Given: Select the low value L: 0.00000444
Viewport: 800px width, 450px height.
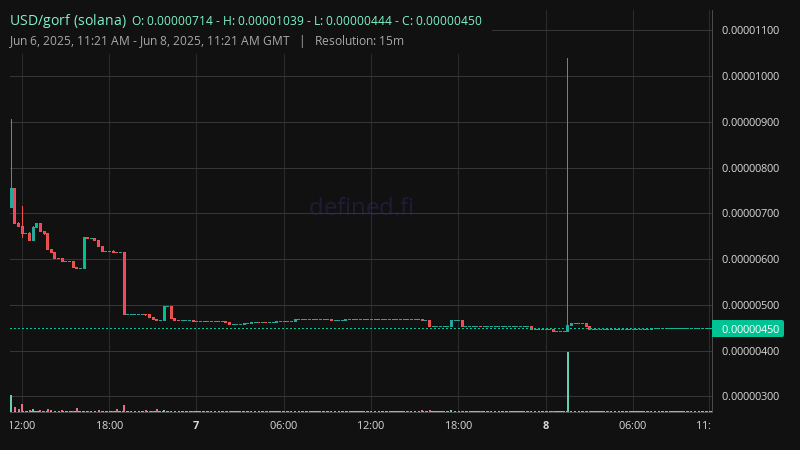Looking at the screenshot, I should [x=353, y=21].
